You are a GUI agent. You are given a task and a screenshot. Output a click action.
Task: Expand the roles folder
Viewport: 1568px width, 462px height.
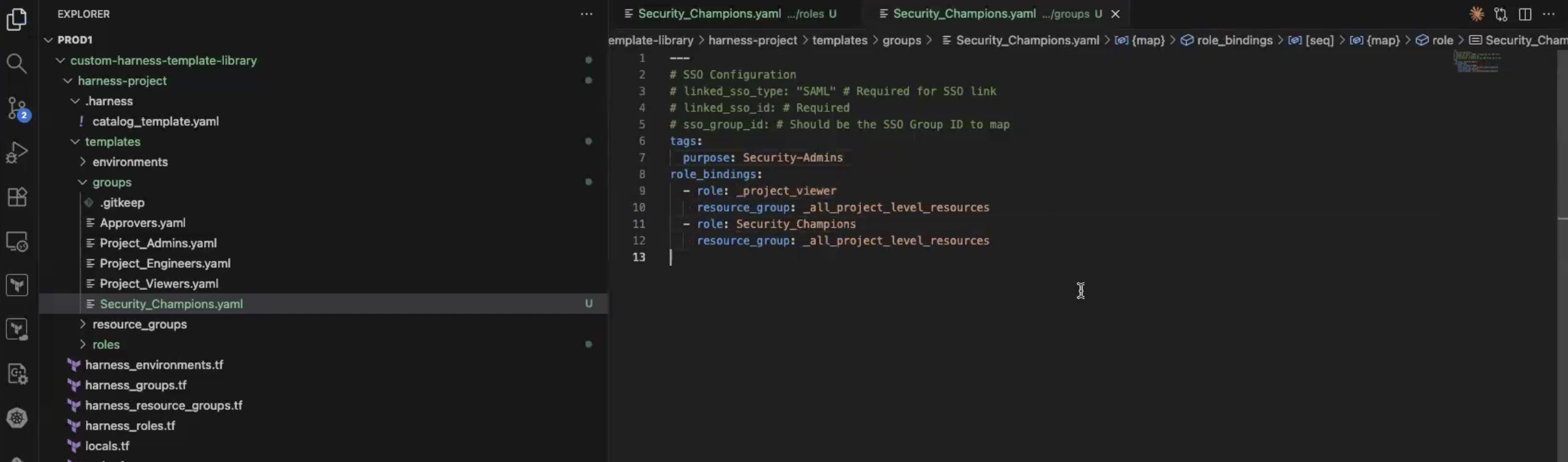point(106,344)
